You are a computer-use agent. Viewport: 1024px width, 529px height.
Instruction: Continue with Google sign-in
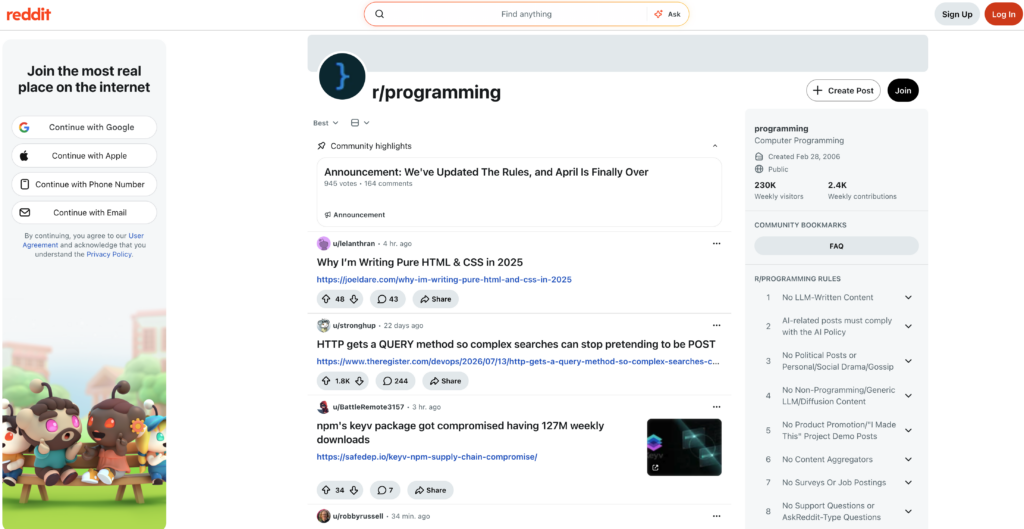click(84, 127)
